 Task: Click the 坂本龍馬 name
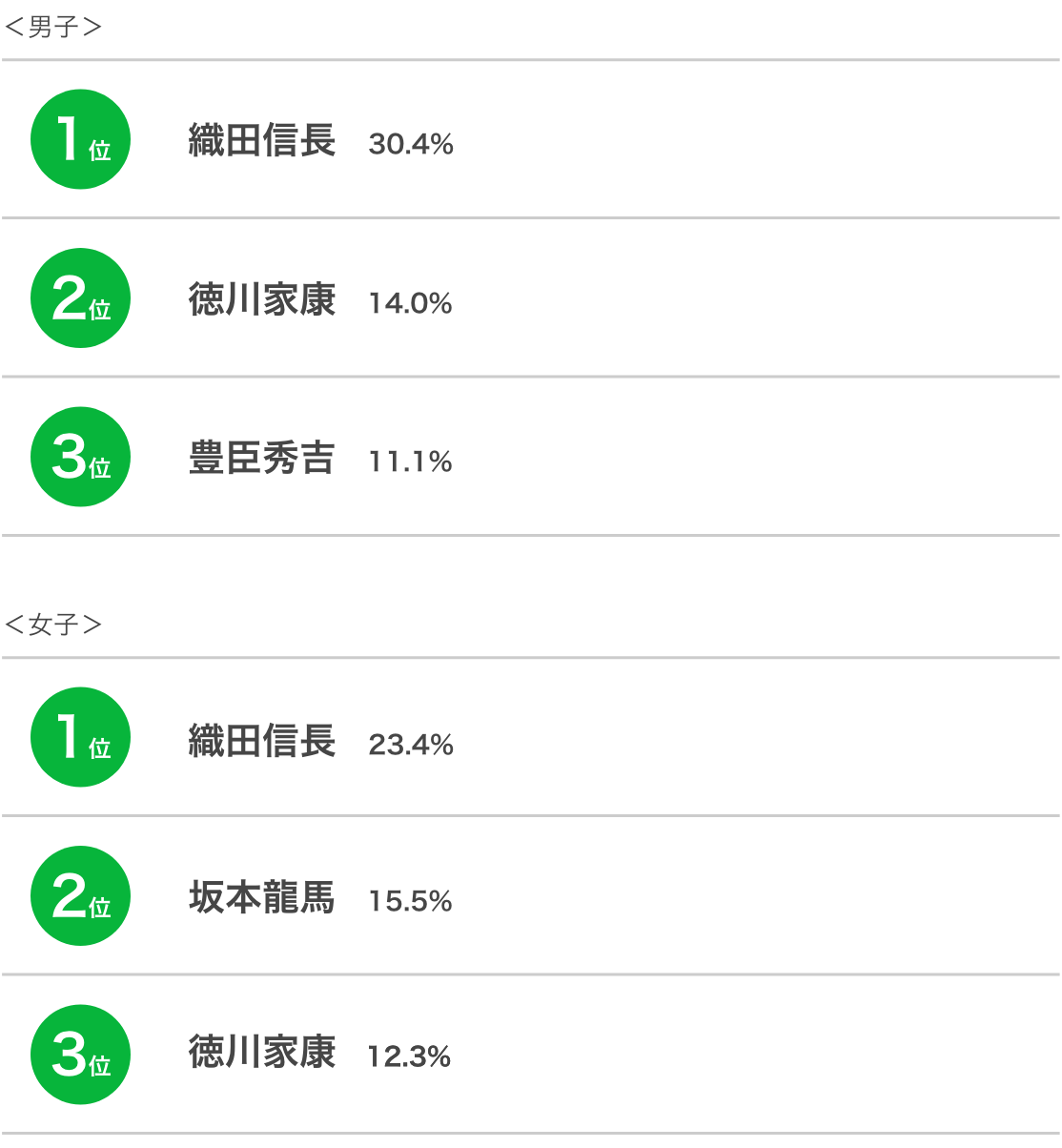click(262, 897)
